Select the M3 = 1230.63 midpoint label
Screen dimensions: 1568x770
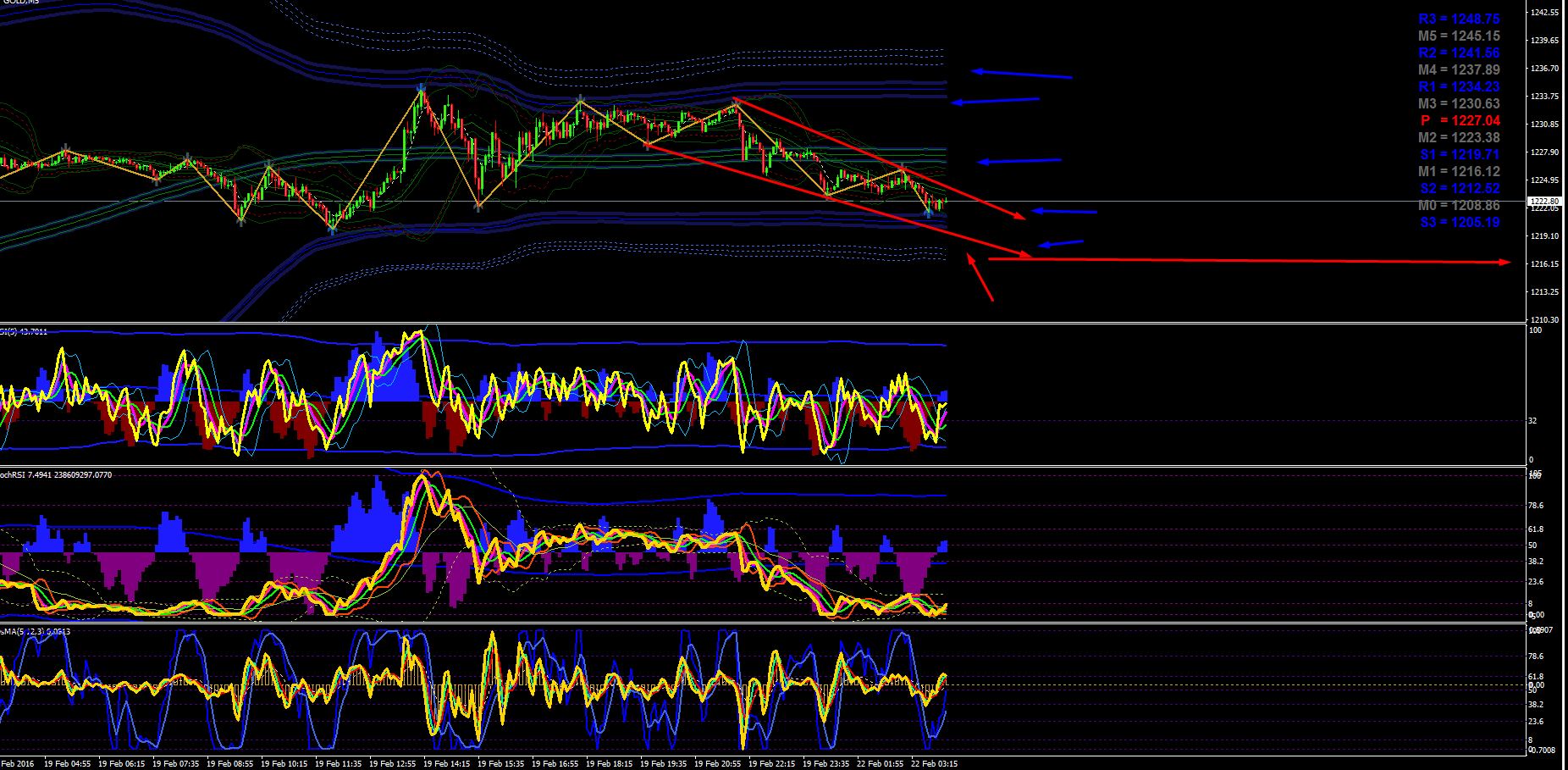(x=1459, y=103)
